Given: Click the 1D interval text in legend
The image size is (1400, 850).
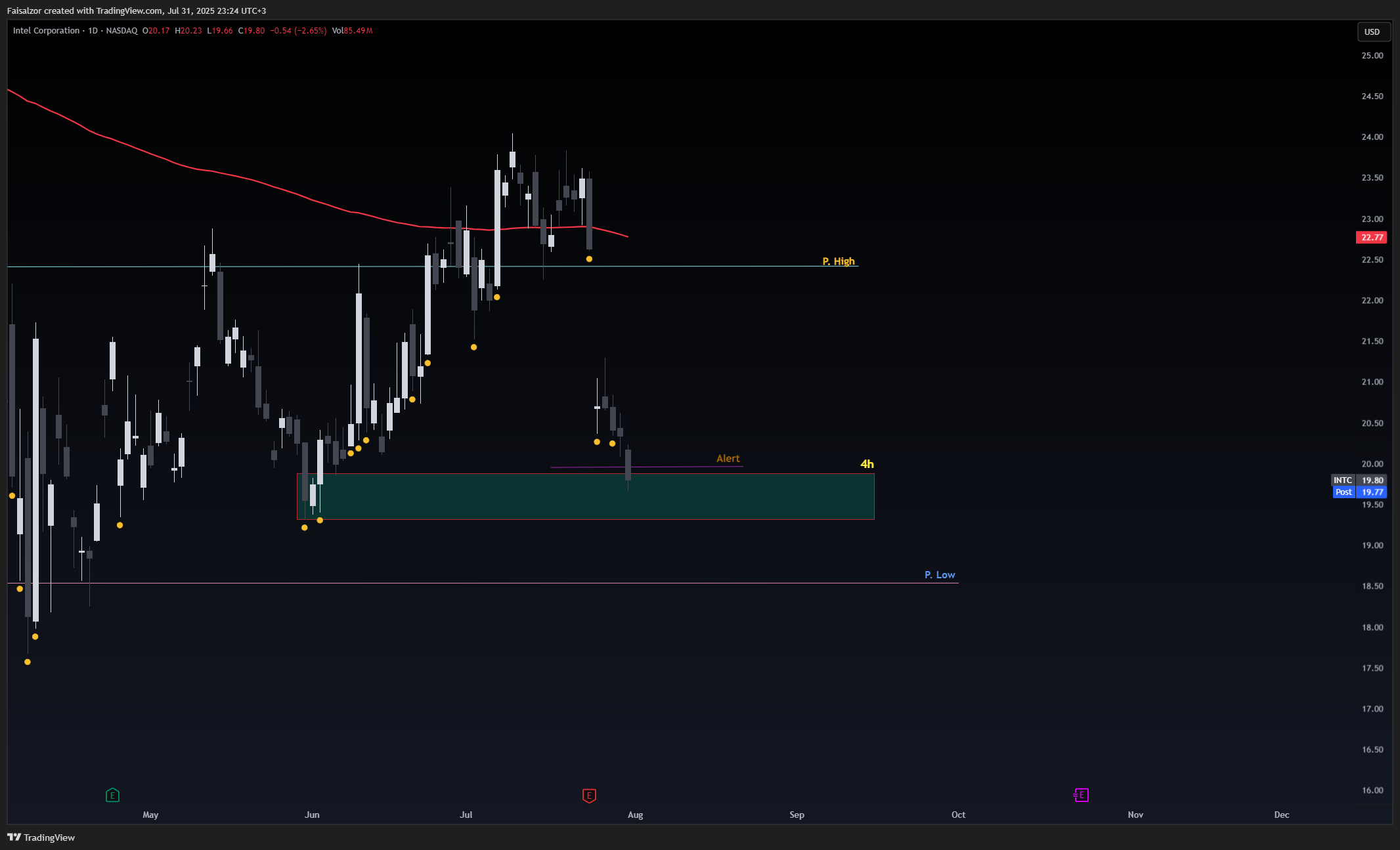Looking at the screenshot, I should click(x=93, y=31).
